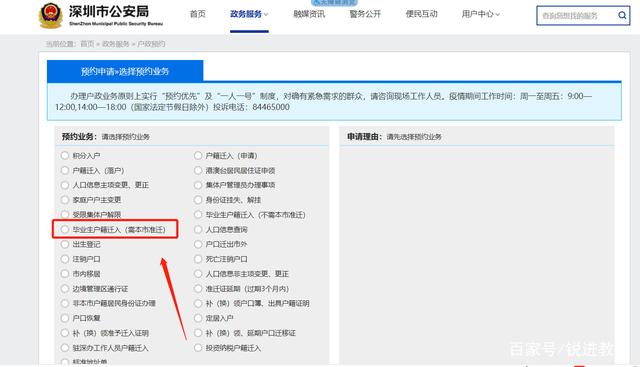This screenshot has width=640, height=367.
Task: Open the 警务公开 nav item
Action: (x=365, y=14)
